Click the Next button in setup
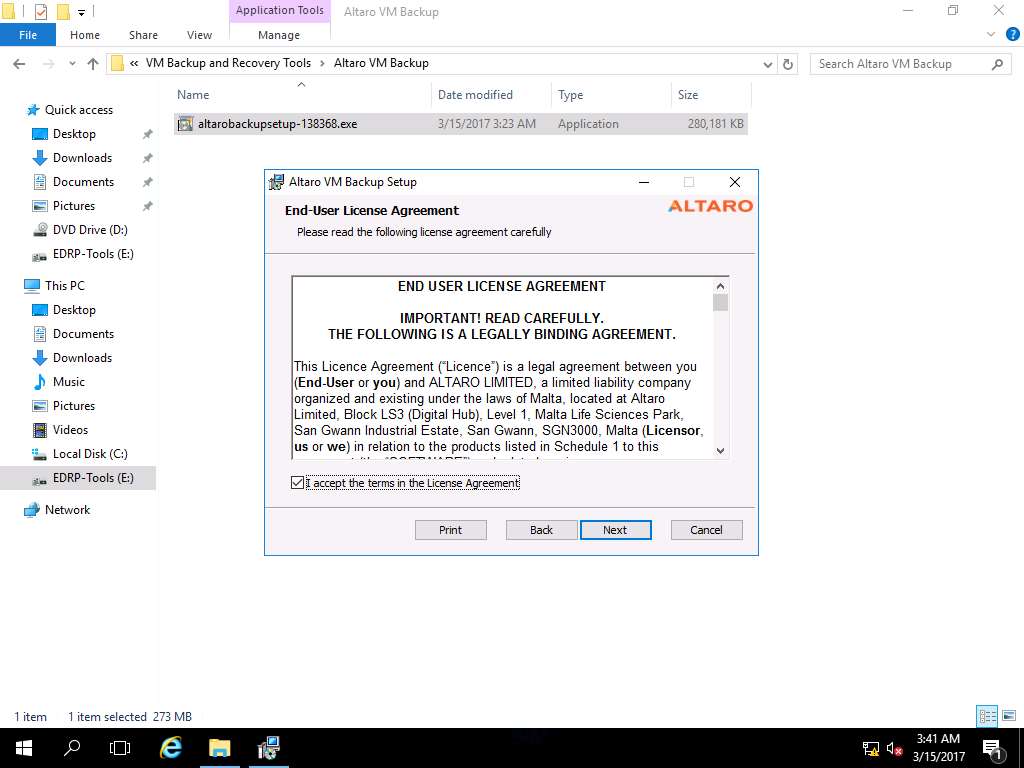 coord(615,530)
